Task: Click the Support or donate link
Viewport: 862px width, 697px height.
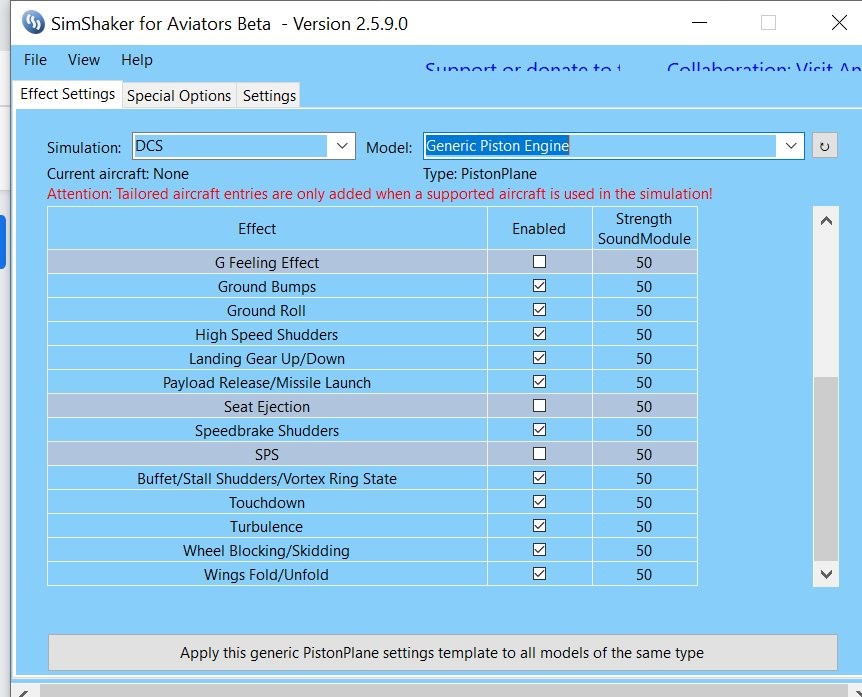Action: pyautogui.click(x=523, y=68)
